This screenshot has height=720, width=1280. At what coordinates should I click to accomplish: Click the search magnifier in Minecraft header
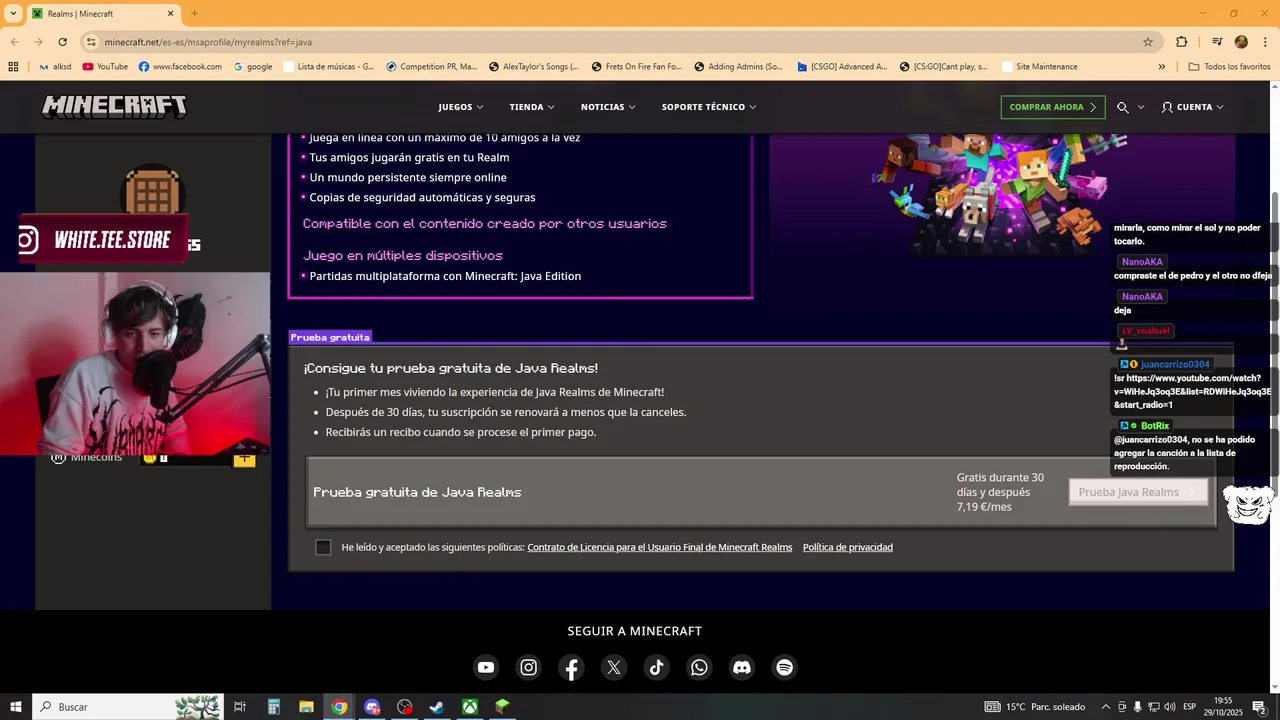(x=1123, y=107)
